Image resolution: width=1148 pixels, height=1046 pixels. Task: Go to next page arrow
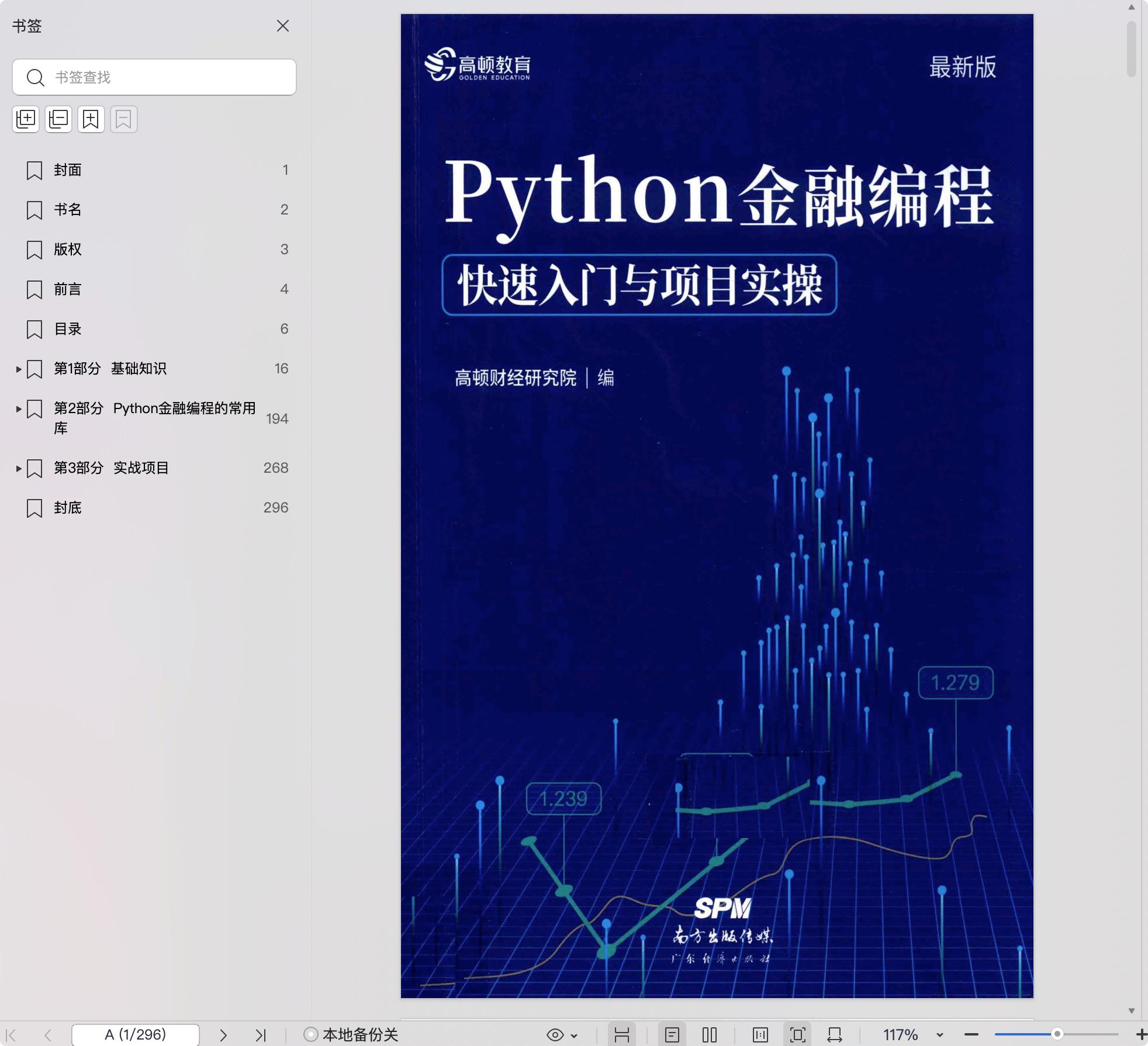[x=223, y=1035]
